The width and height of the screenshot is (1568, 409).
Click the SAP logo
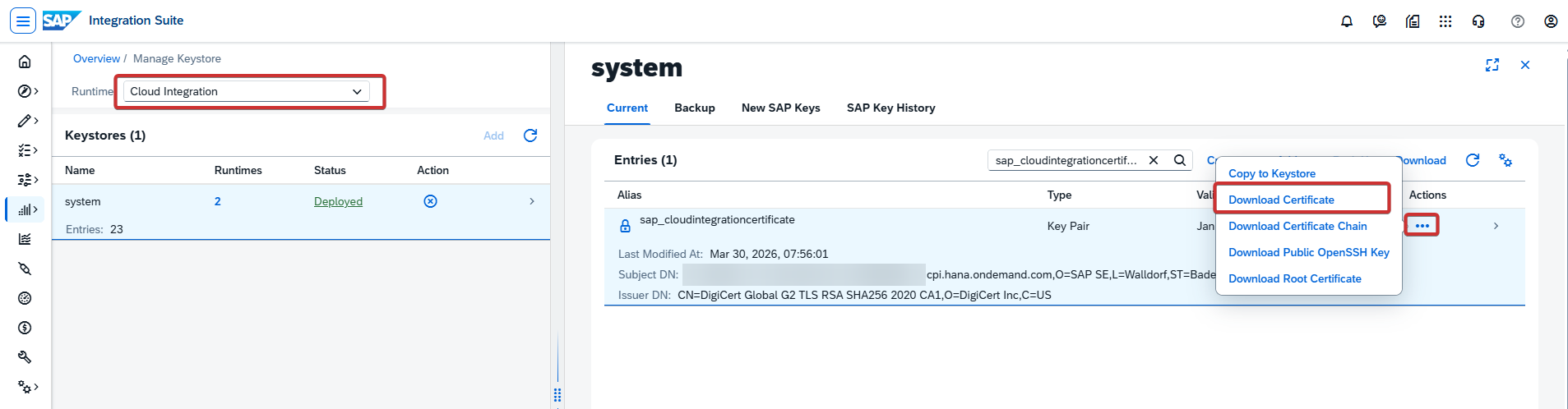[62, 21]
